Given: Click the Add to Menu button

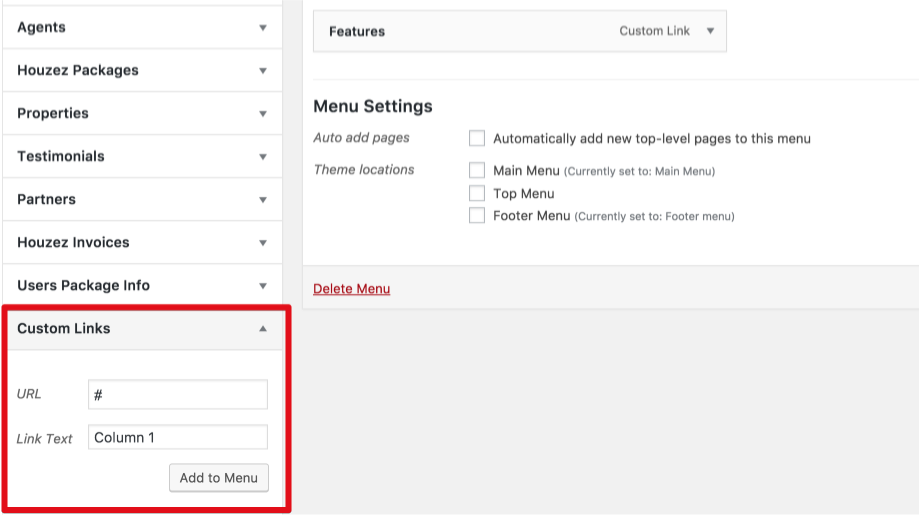Looking at the screenshot, I should pos(219,478).
